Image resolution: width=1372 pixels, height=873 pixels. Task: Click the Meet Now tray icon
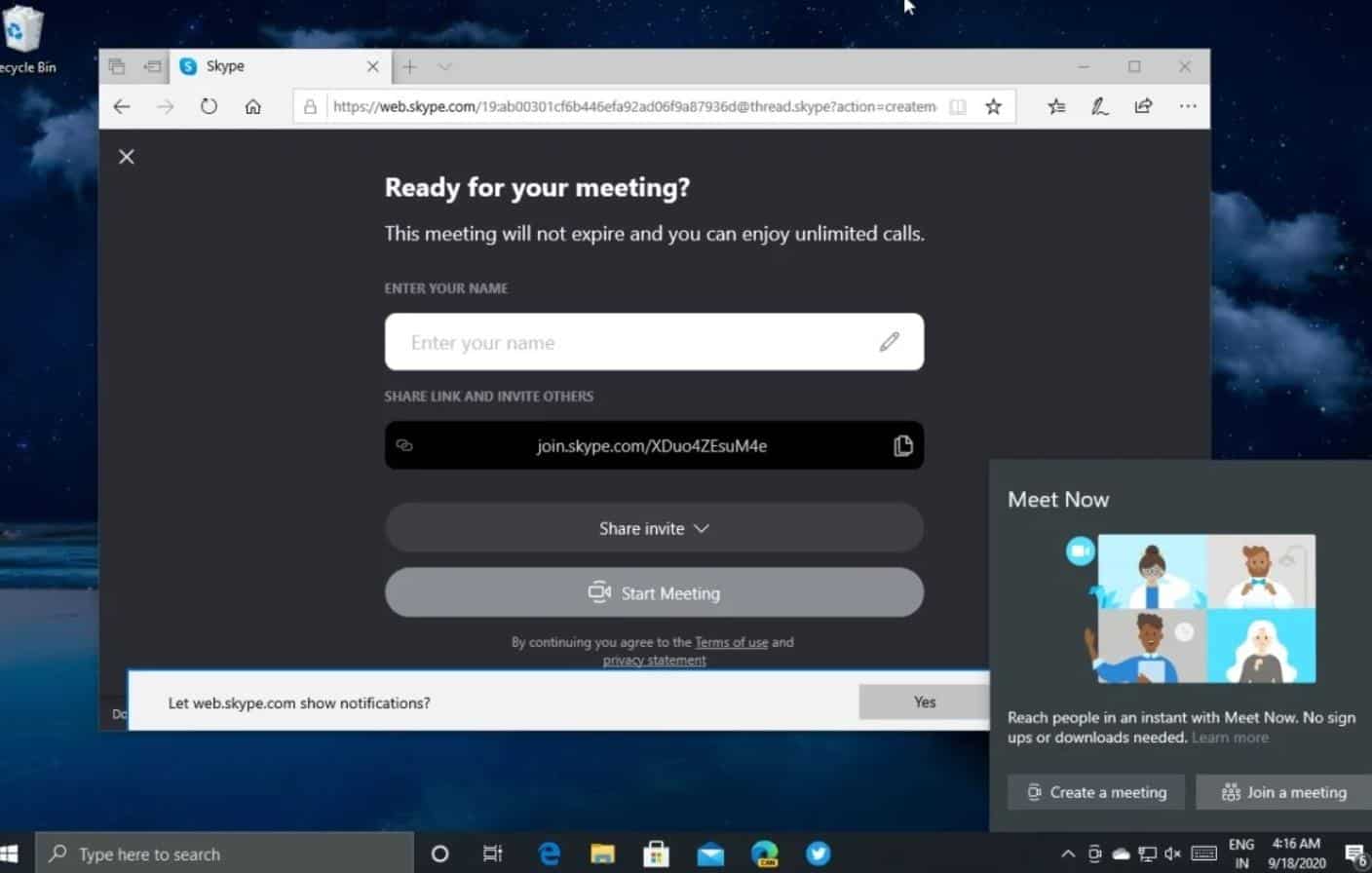pos(1094,854)
